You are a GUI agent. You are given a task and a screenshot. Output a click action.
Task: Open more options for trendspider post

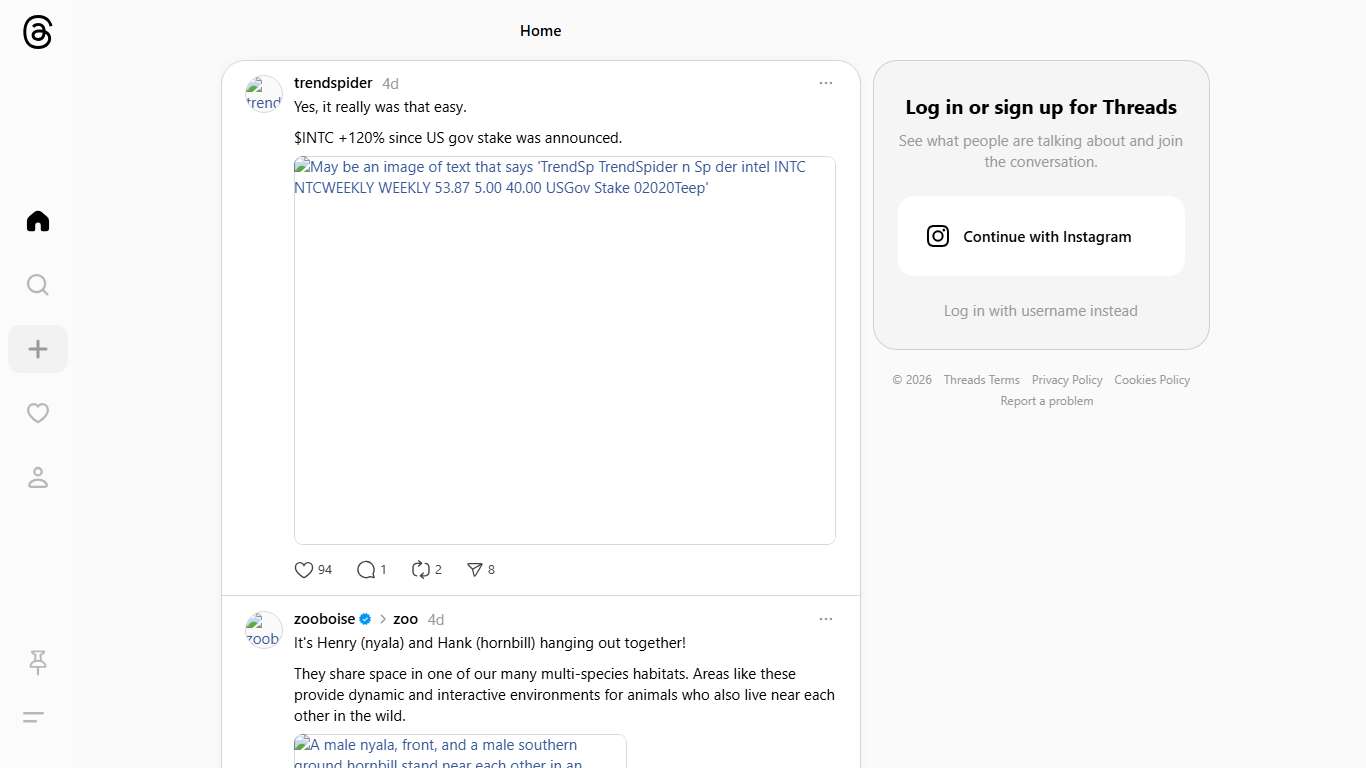click(x=825, y=83)
